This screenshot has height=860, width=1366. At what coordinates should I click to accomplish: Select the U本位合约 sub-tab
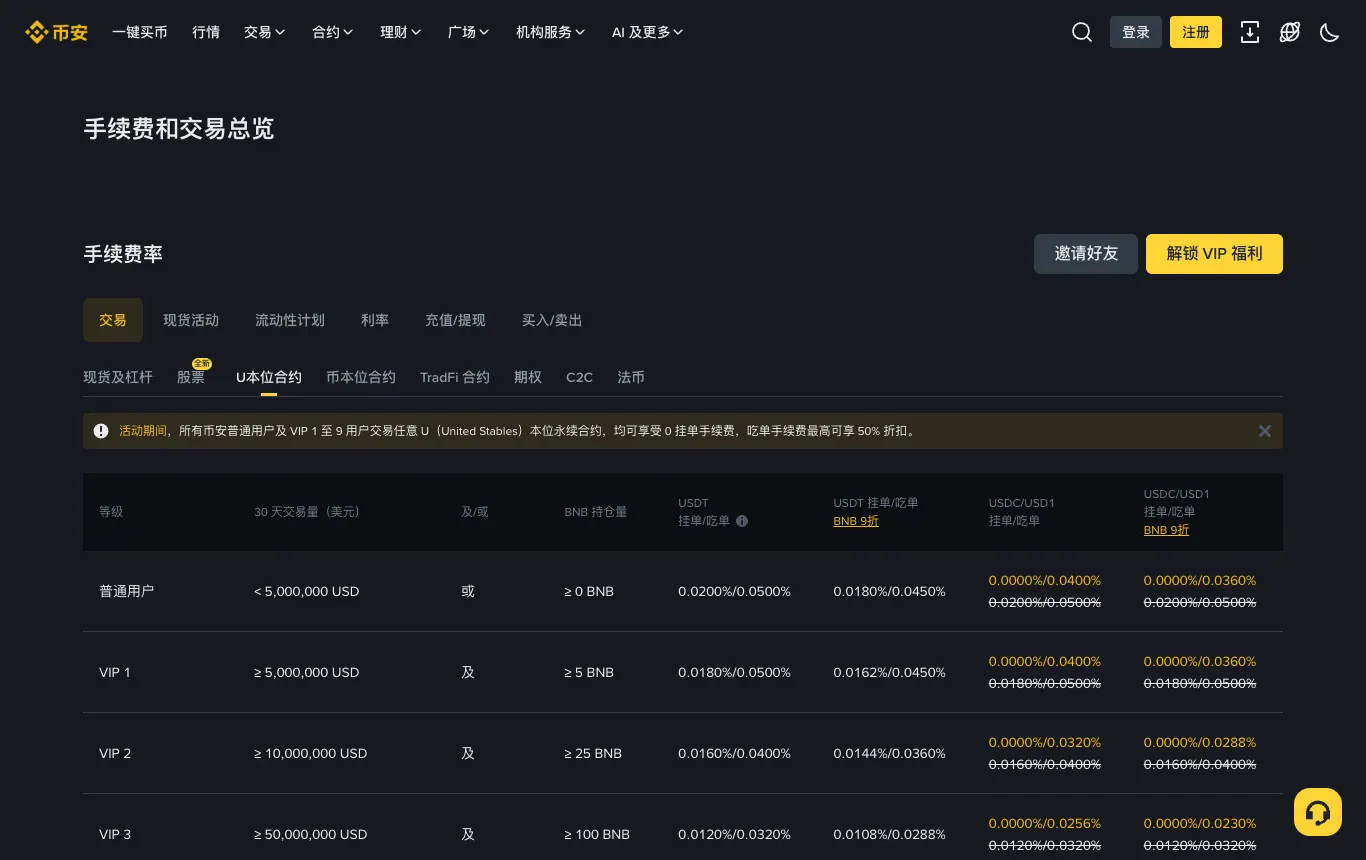pos(269,377)
